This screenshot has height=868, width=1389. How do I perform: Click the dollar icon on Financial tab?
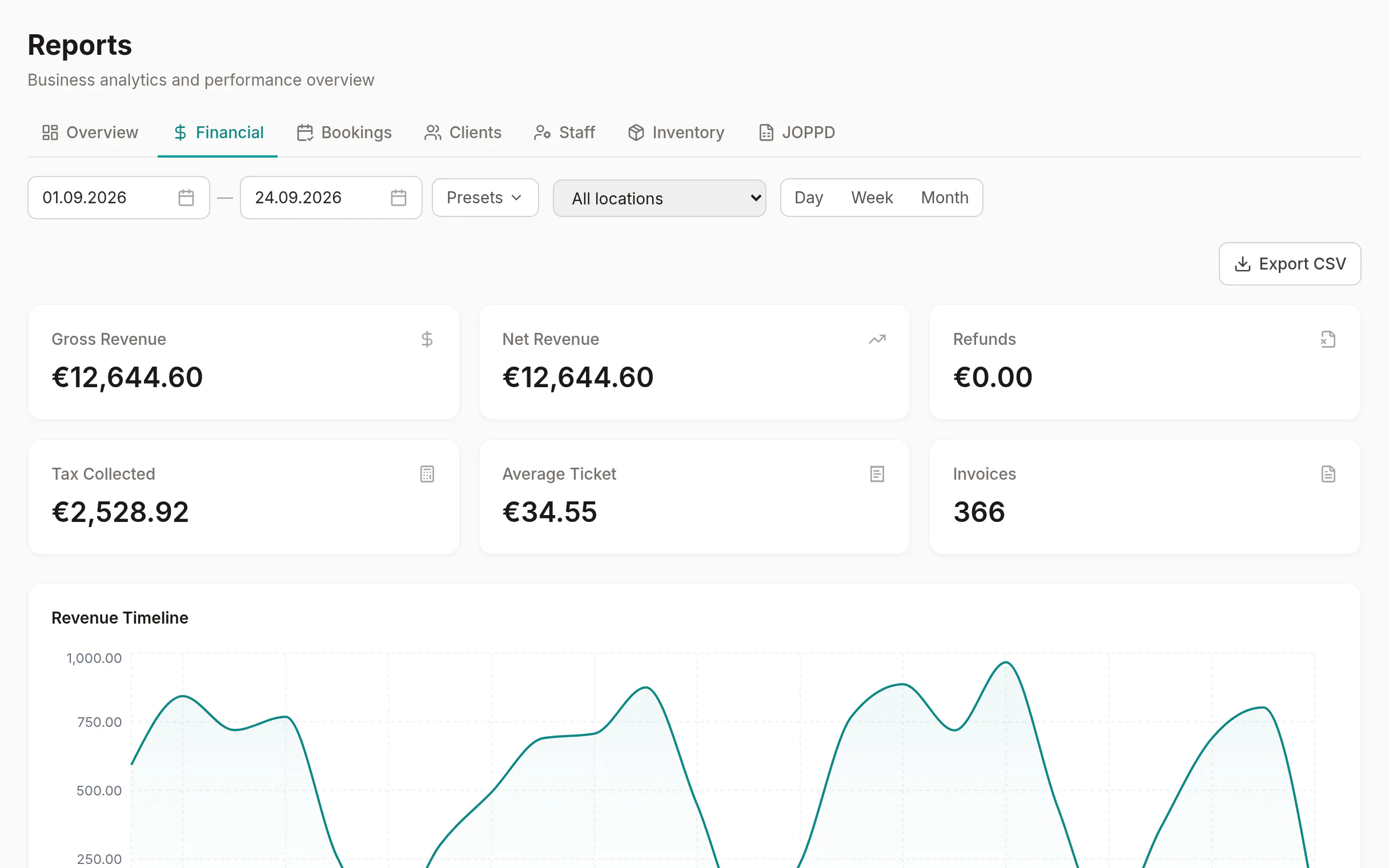point(180,132)
